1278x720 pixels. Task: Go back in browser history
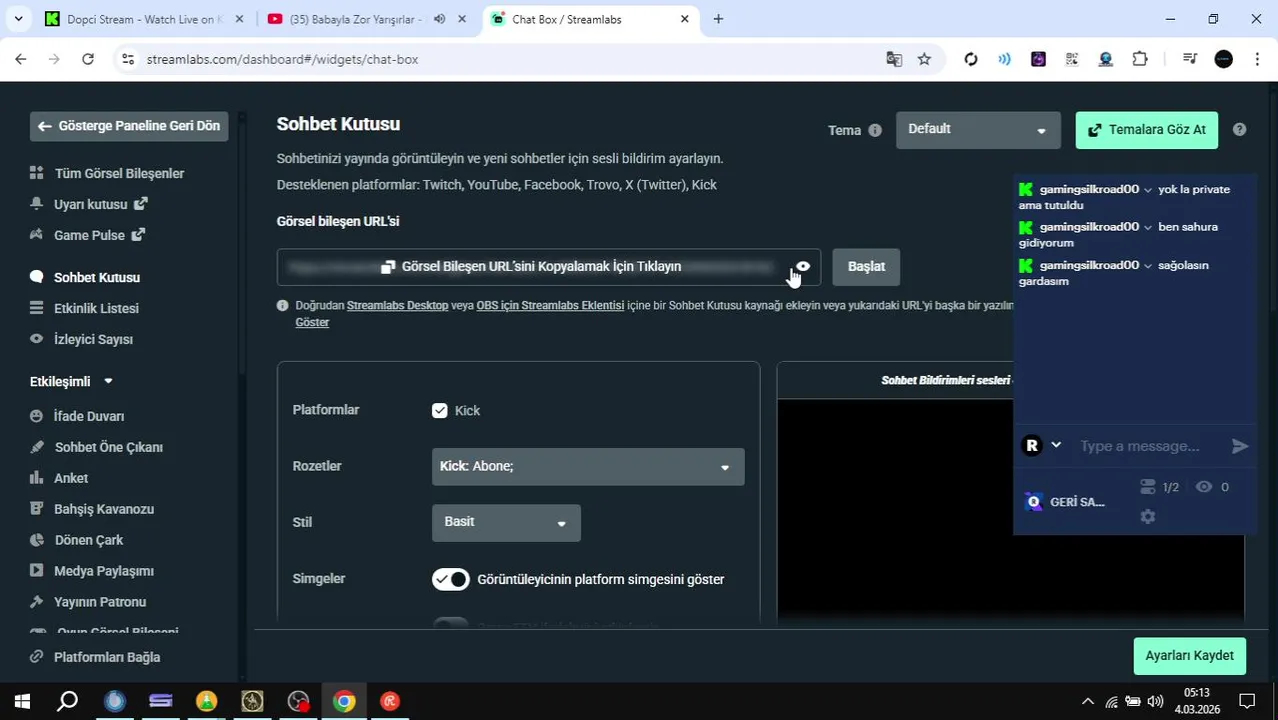tap(21, 59)
